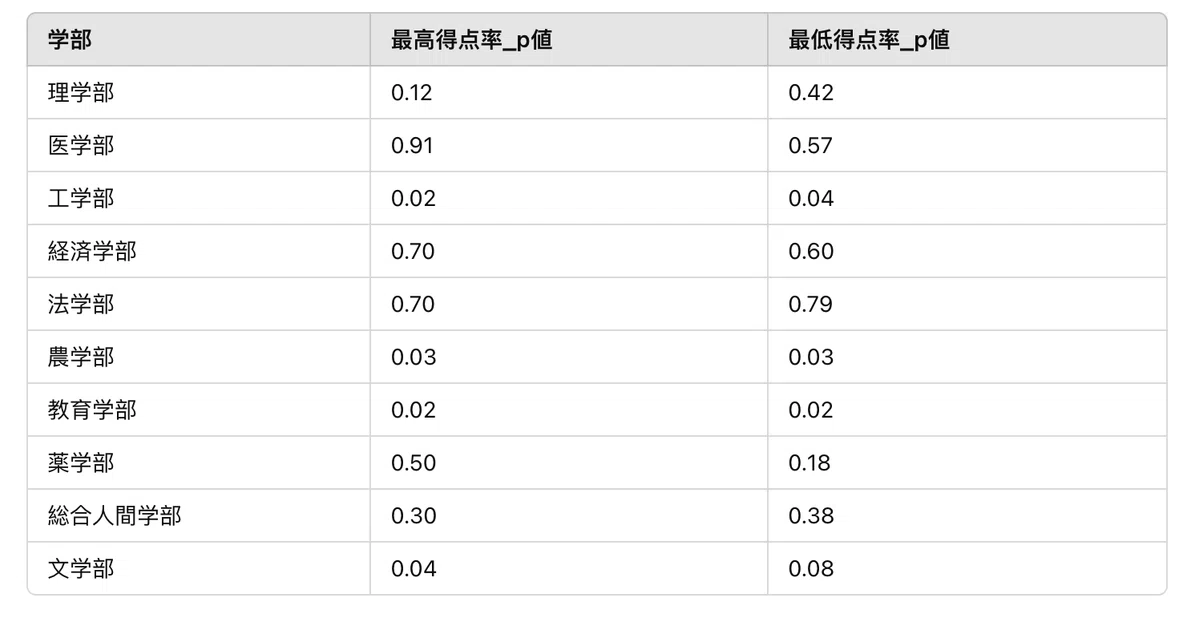The width and height of the screenshot is (1200, 622).
Task: Click the 0.57 value for 医学部
Action: tap(810, 146)
